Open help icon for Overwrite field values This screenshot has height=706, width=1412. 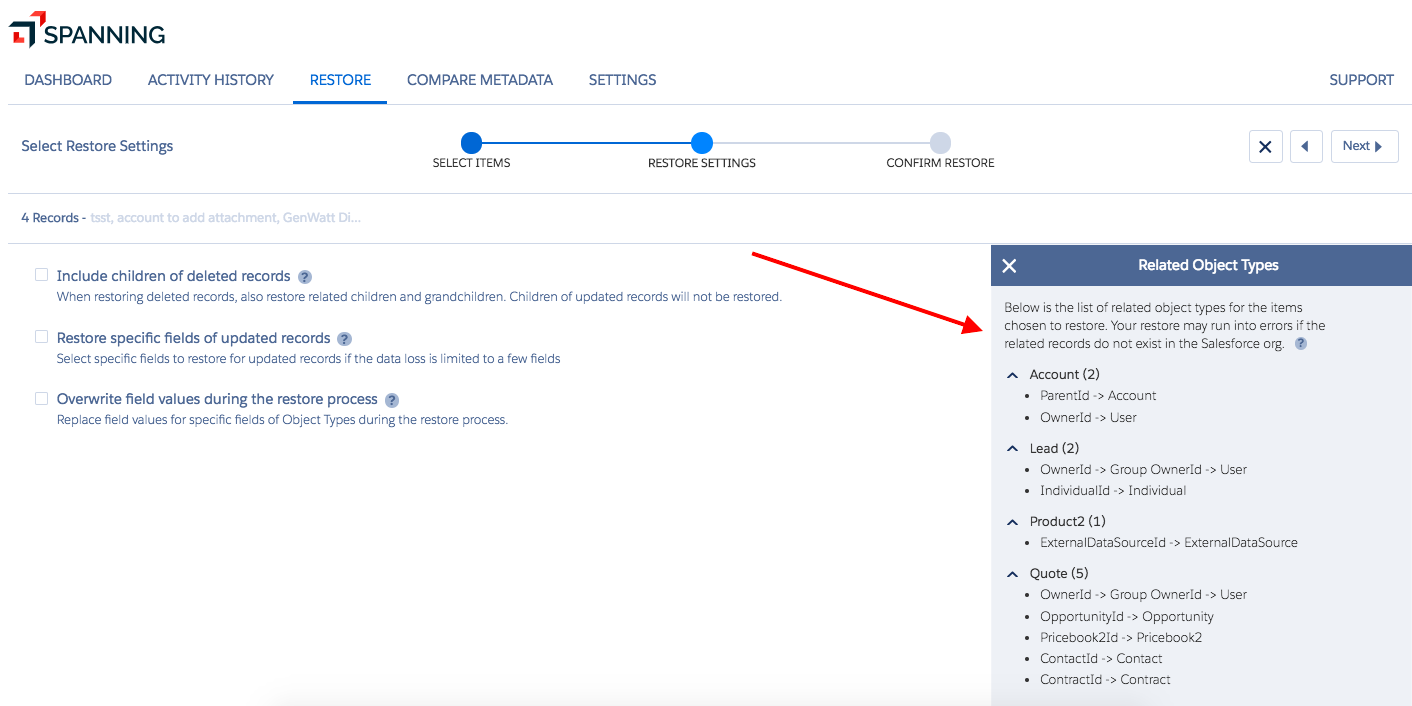[392, 400]
